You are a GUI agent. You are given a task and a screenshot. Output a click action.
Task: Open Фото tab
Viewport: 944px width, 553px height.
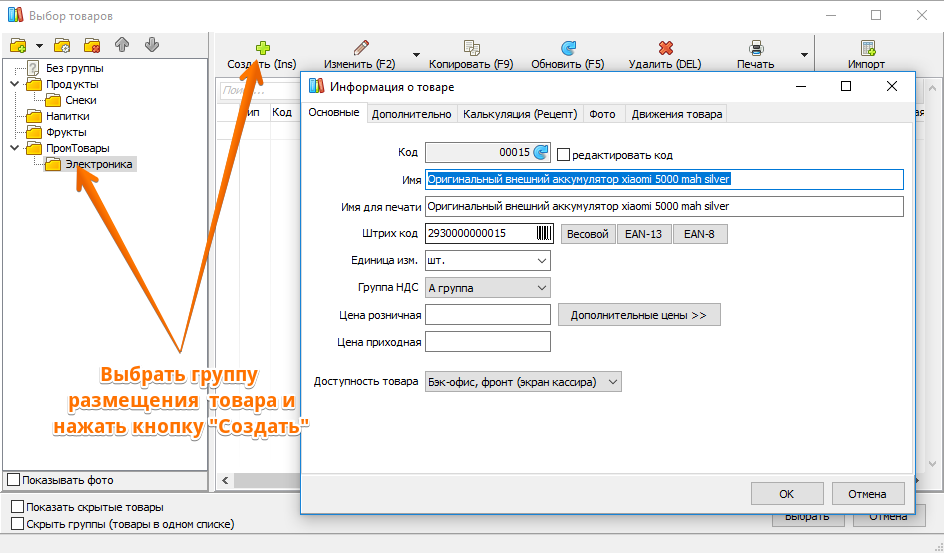pos(602,114)
